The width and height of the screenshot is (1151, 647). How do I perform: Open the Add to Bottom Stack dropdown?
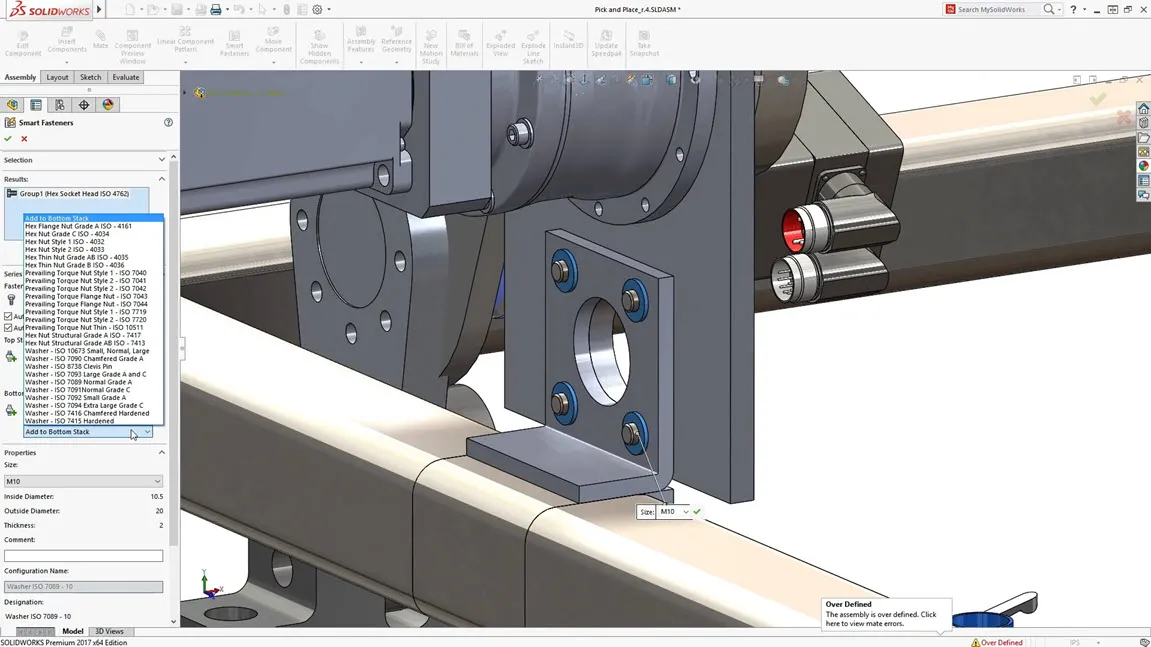tap(147, 431)
